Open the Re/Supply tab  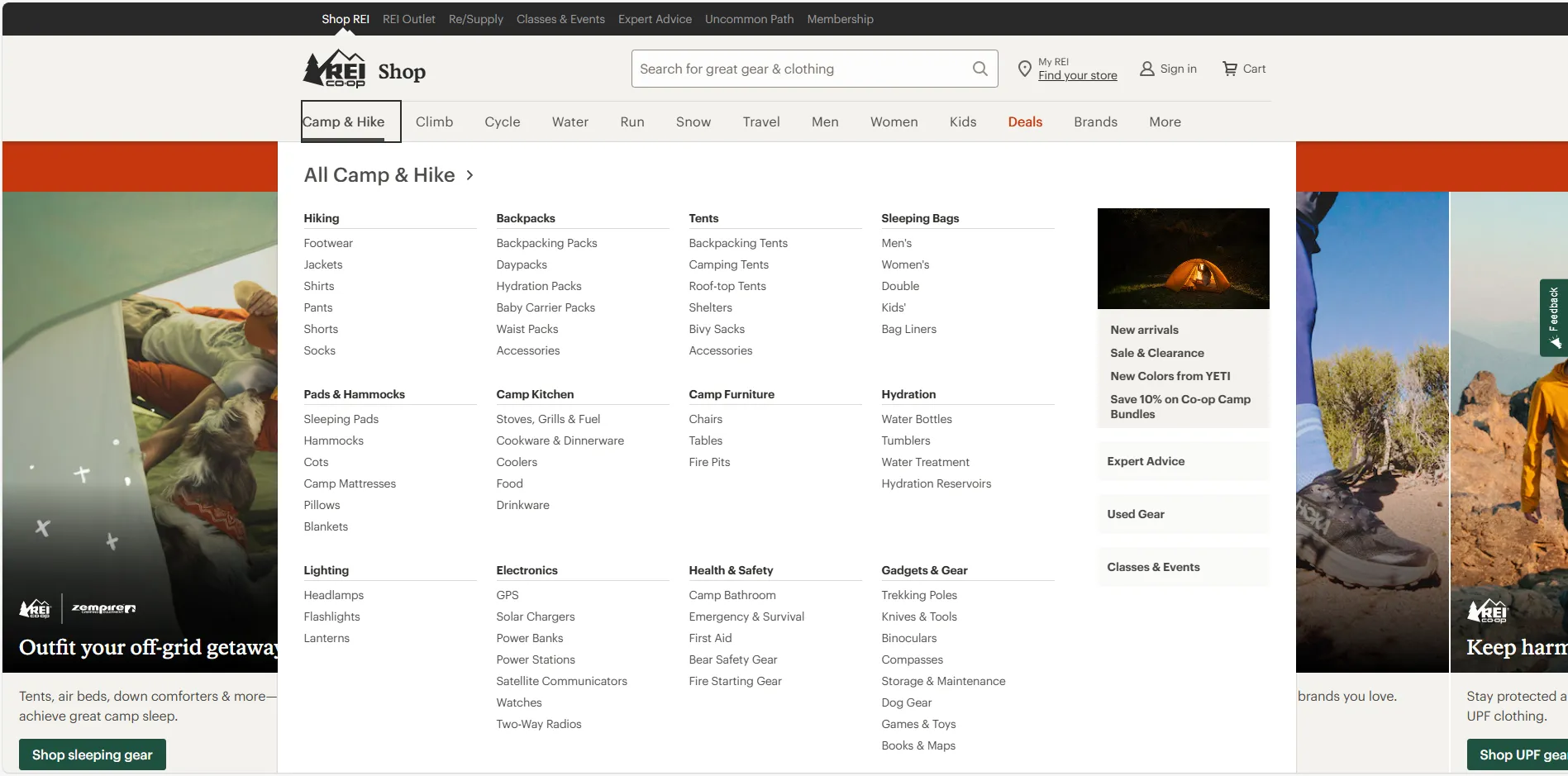(x=475, y=19)
